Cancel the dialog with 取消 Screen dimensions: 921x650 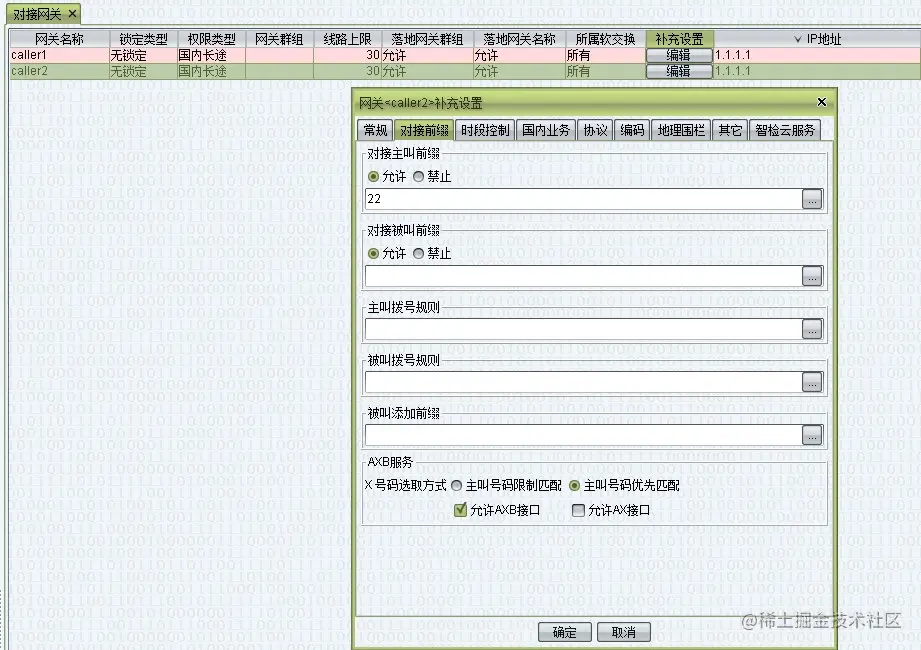pos(624,632)
